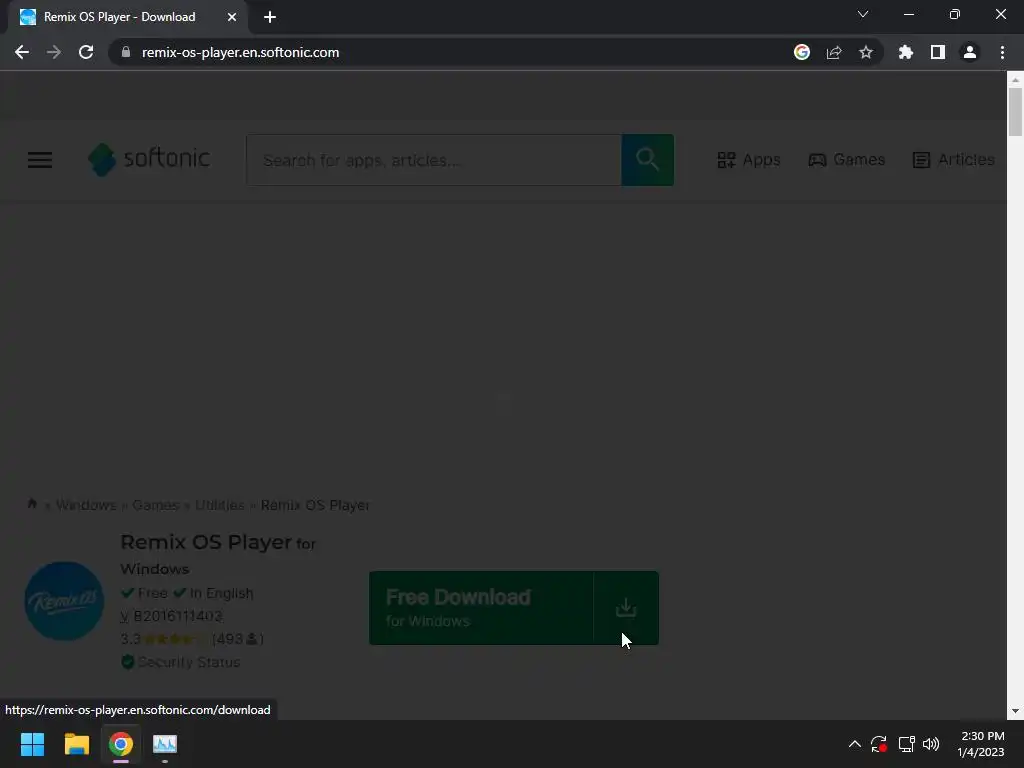Open Chrome extensions puzzle icon

point(905,52)
